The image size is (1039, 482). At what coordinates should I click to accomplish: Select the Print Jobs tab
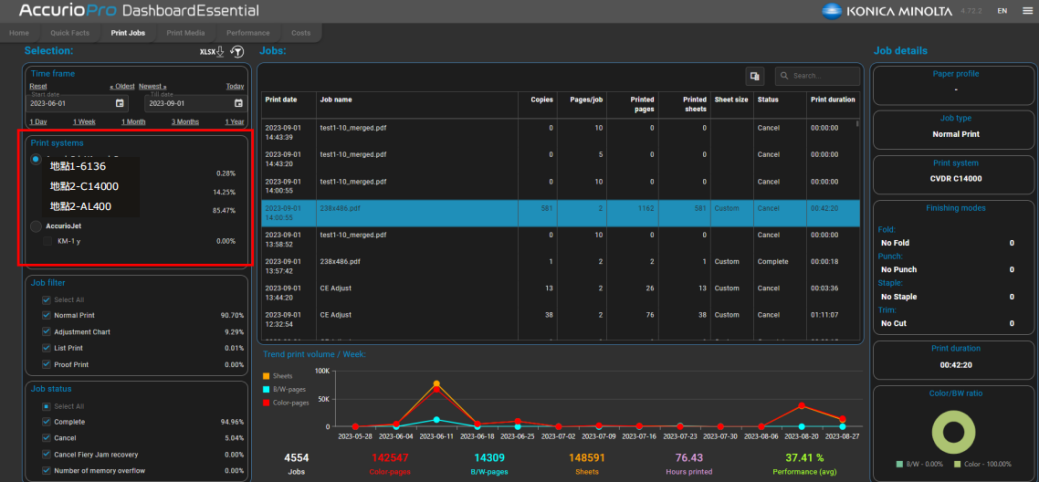coord(128,32)
